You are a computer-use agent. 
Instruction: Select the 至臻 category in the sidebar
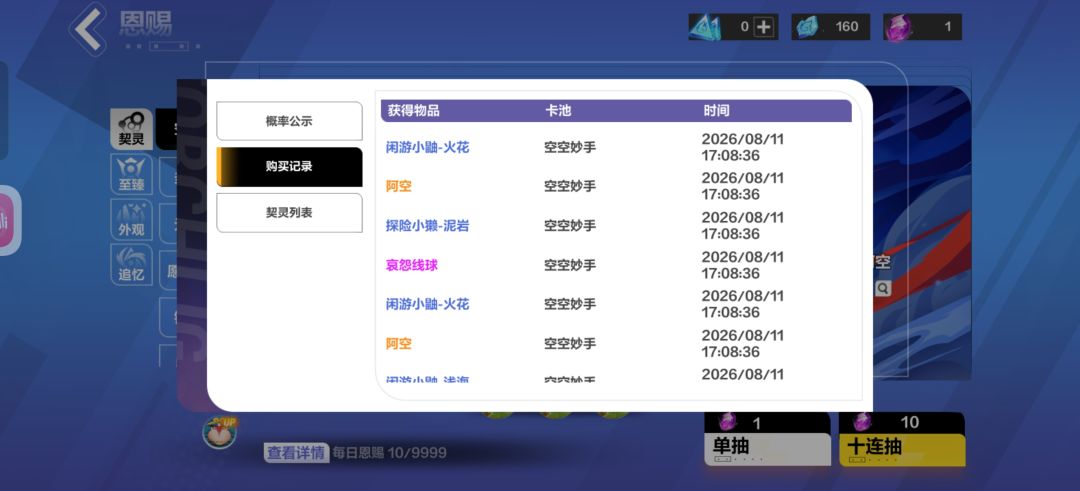[x=131, y=174]
